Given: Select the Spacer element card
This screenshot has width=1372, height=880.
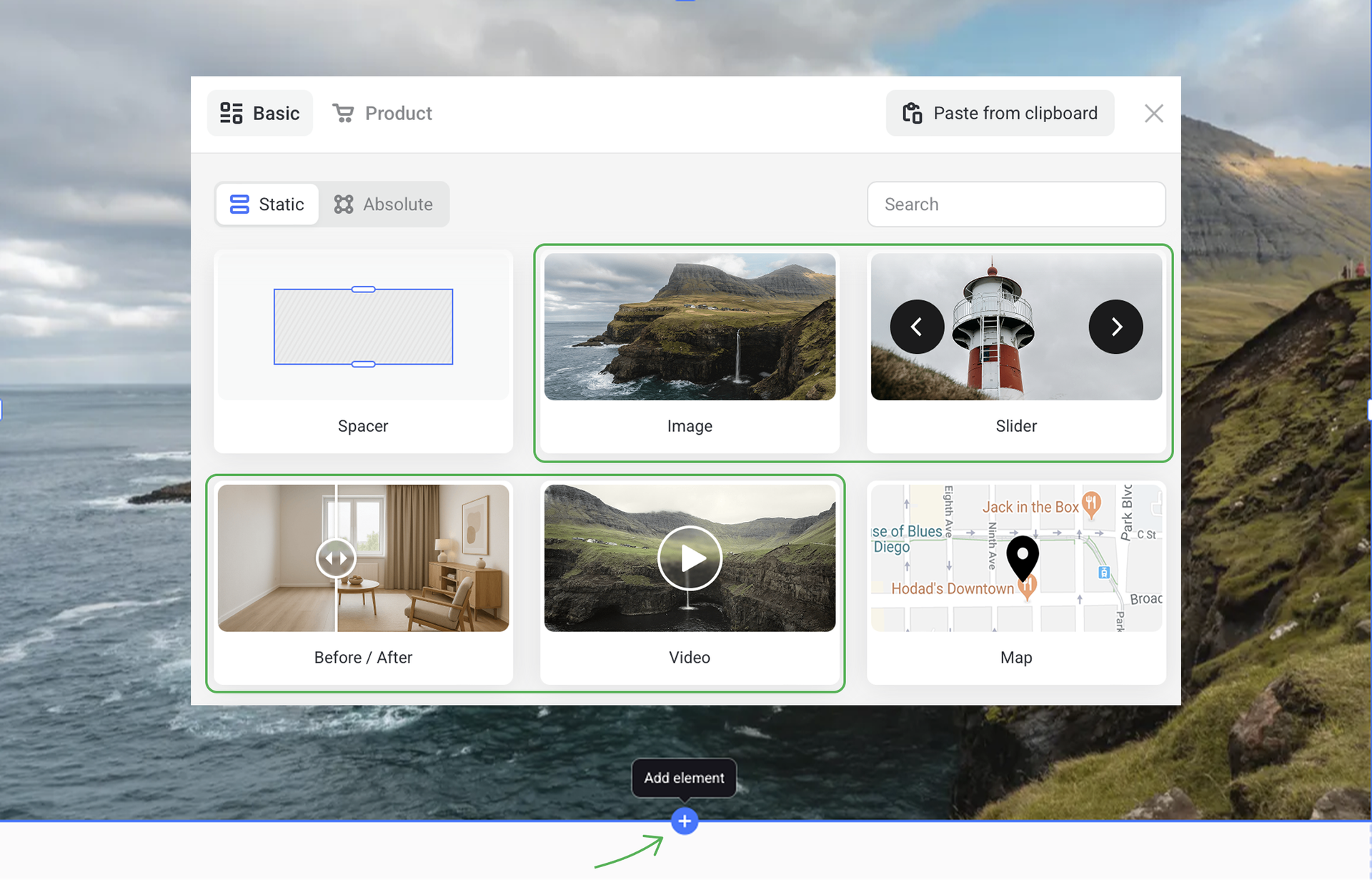Looking at the screenshot, I should (363, 351).
